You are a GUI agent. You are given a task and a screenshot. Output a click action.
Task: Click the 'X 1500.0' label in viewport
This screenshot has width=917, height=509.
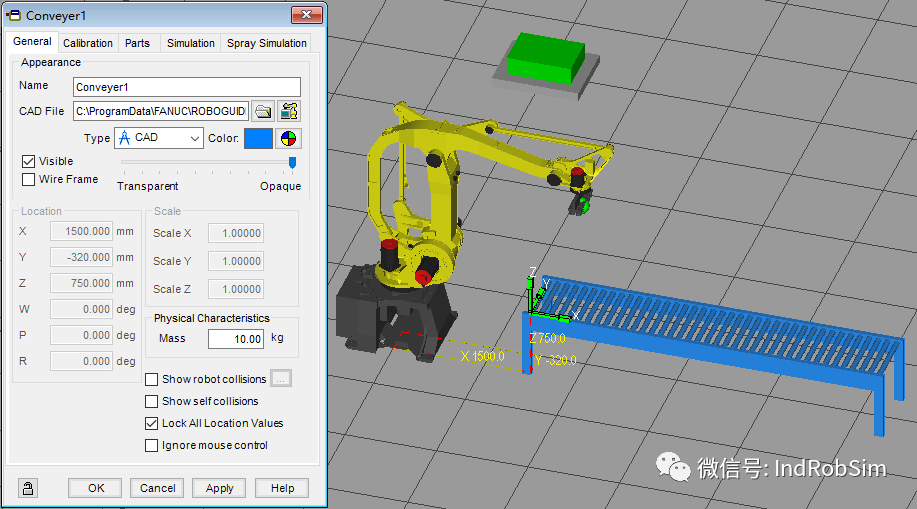coord(482,356)
